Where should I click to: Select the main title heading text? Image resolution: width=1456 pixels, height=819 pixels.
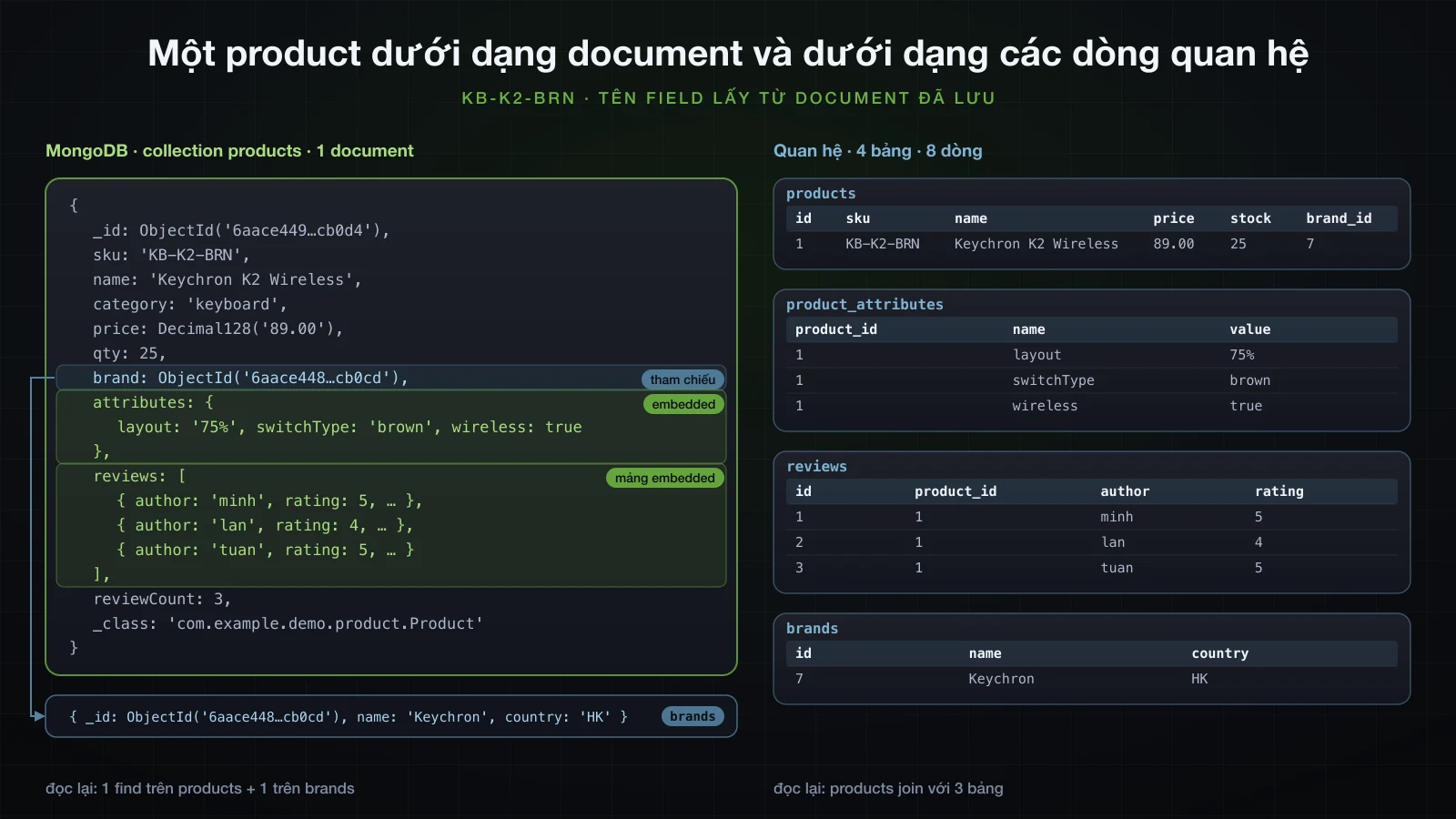click(728, 54)
